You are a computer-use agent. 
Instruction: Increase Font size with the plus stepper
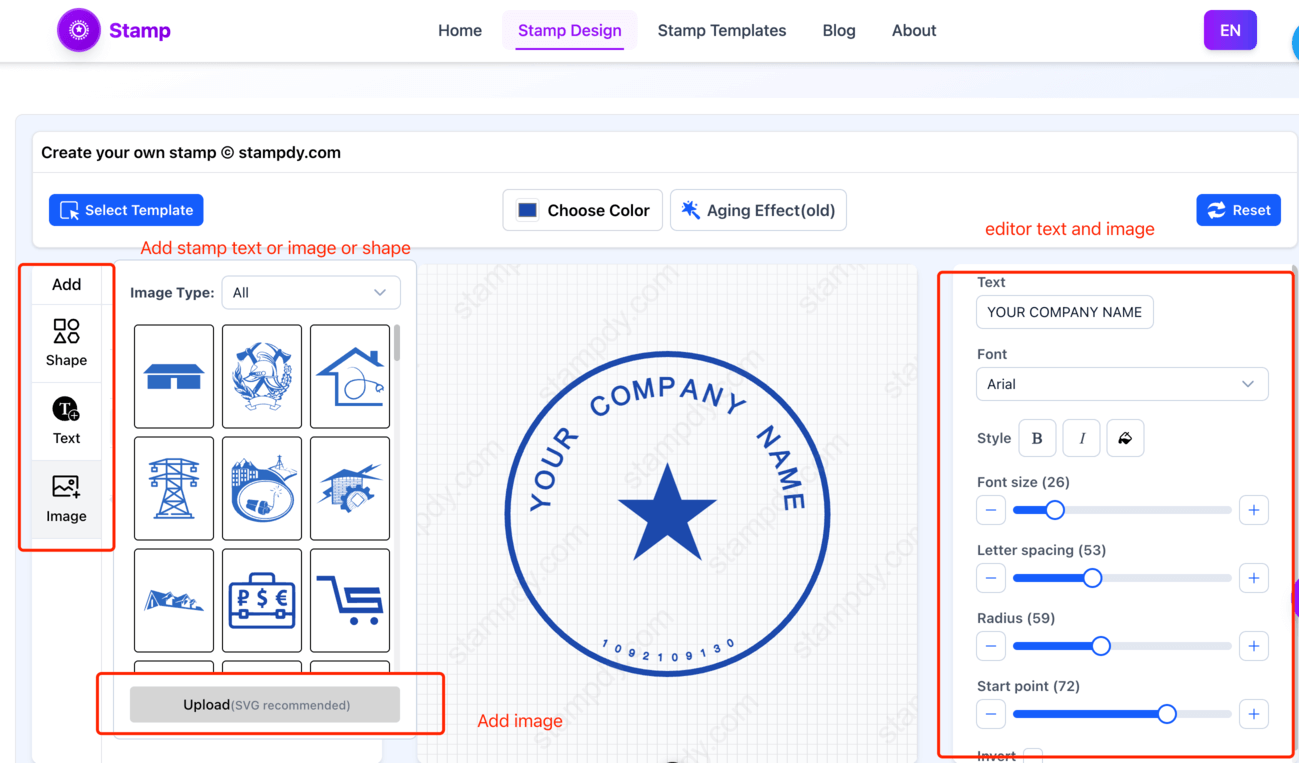tap(1254, 510)
